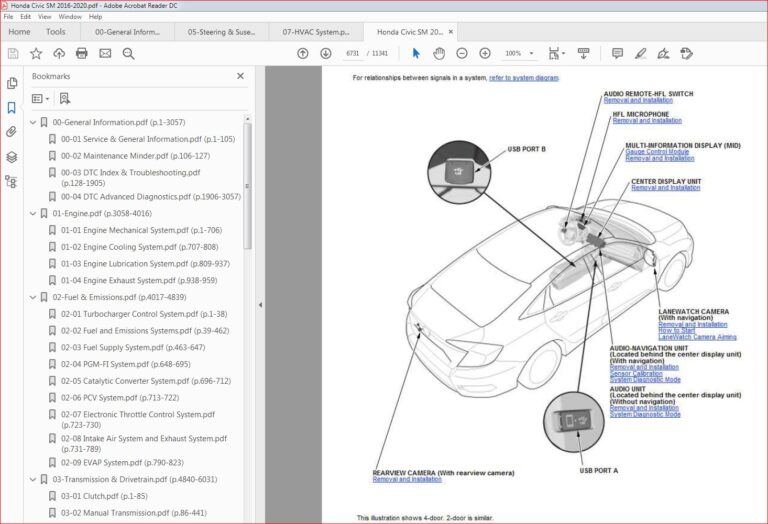Click the stamp tool icon
Viewport: 768px width, 524px height.
(x=687, y=53)
